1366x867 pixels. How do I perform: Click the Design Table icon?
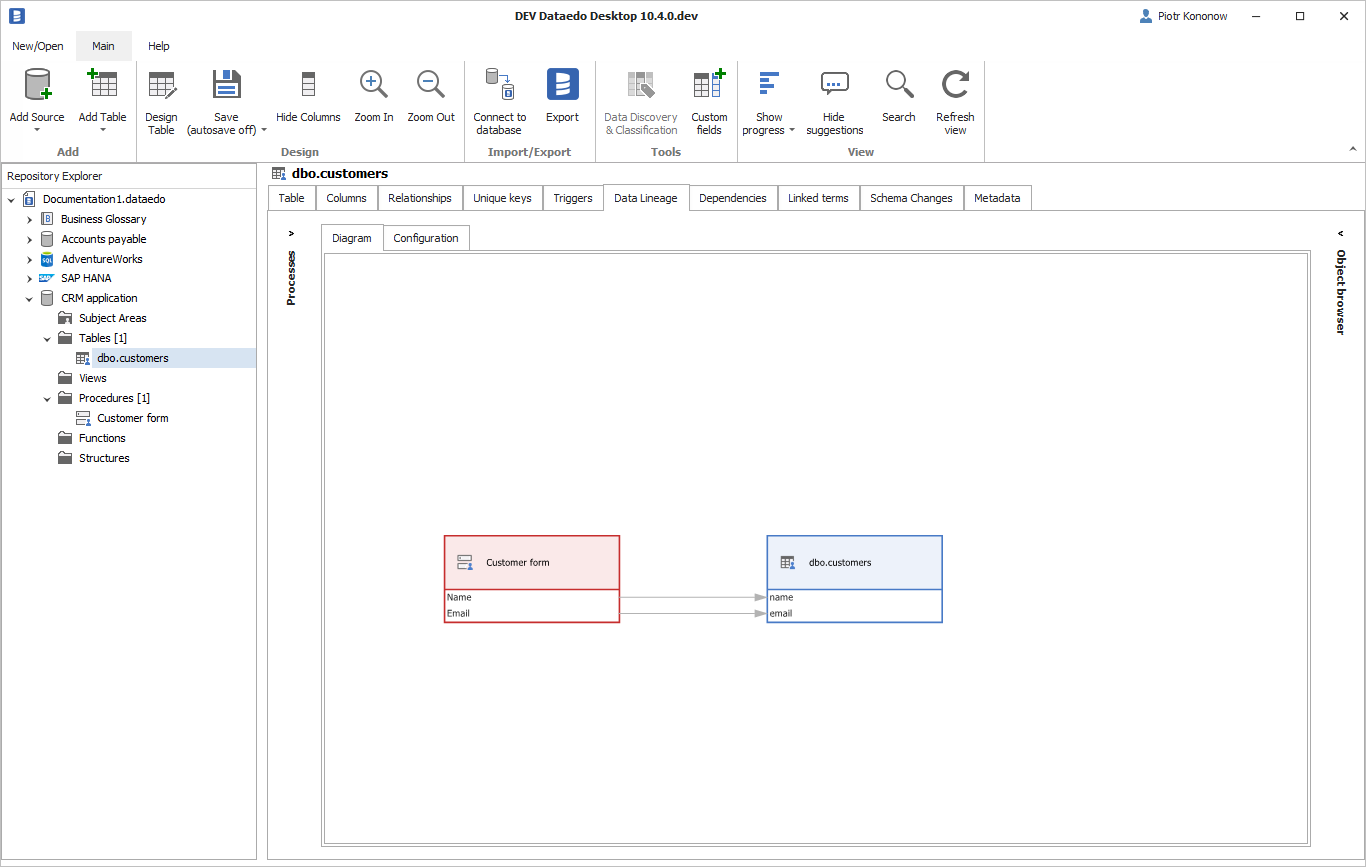161,86
